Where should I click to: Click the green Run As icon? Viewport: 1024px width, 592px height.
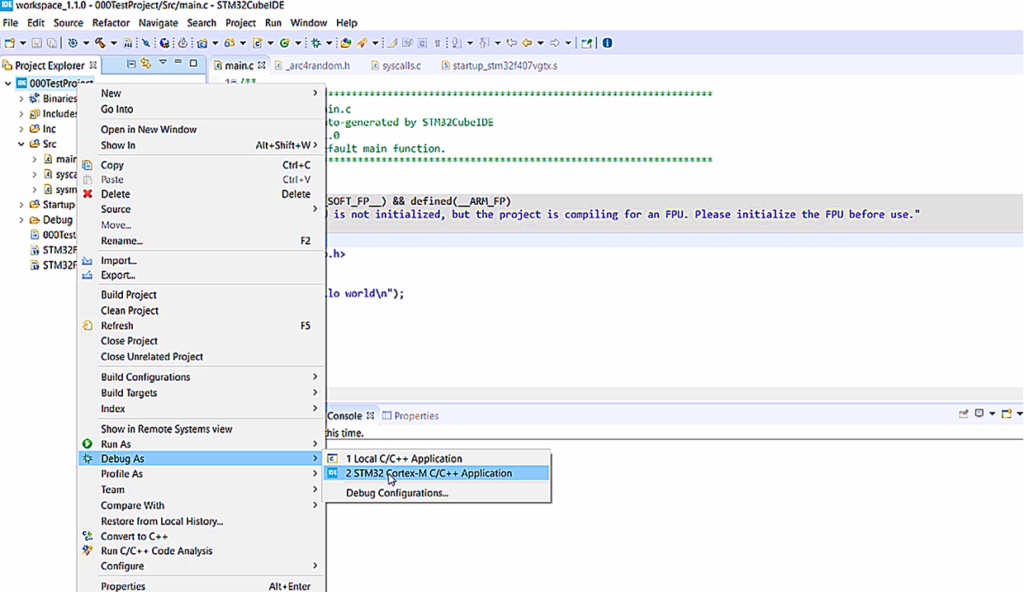click(x=88, y=444)
